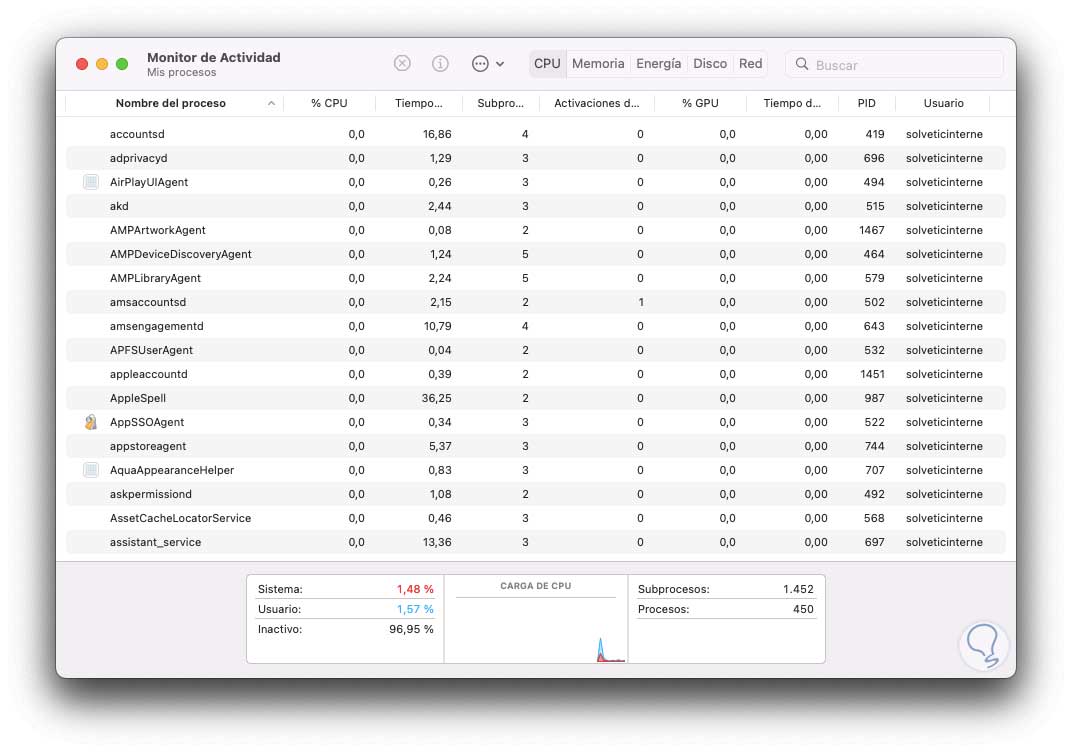Open process info (i) icon
The height and width of the screenshot is (752, 1072).
tap(440, 64)
